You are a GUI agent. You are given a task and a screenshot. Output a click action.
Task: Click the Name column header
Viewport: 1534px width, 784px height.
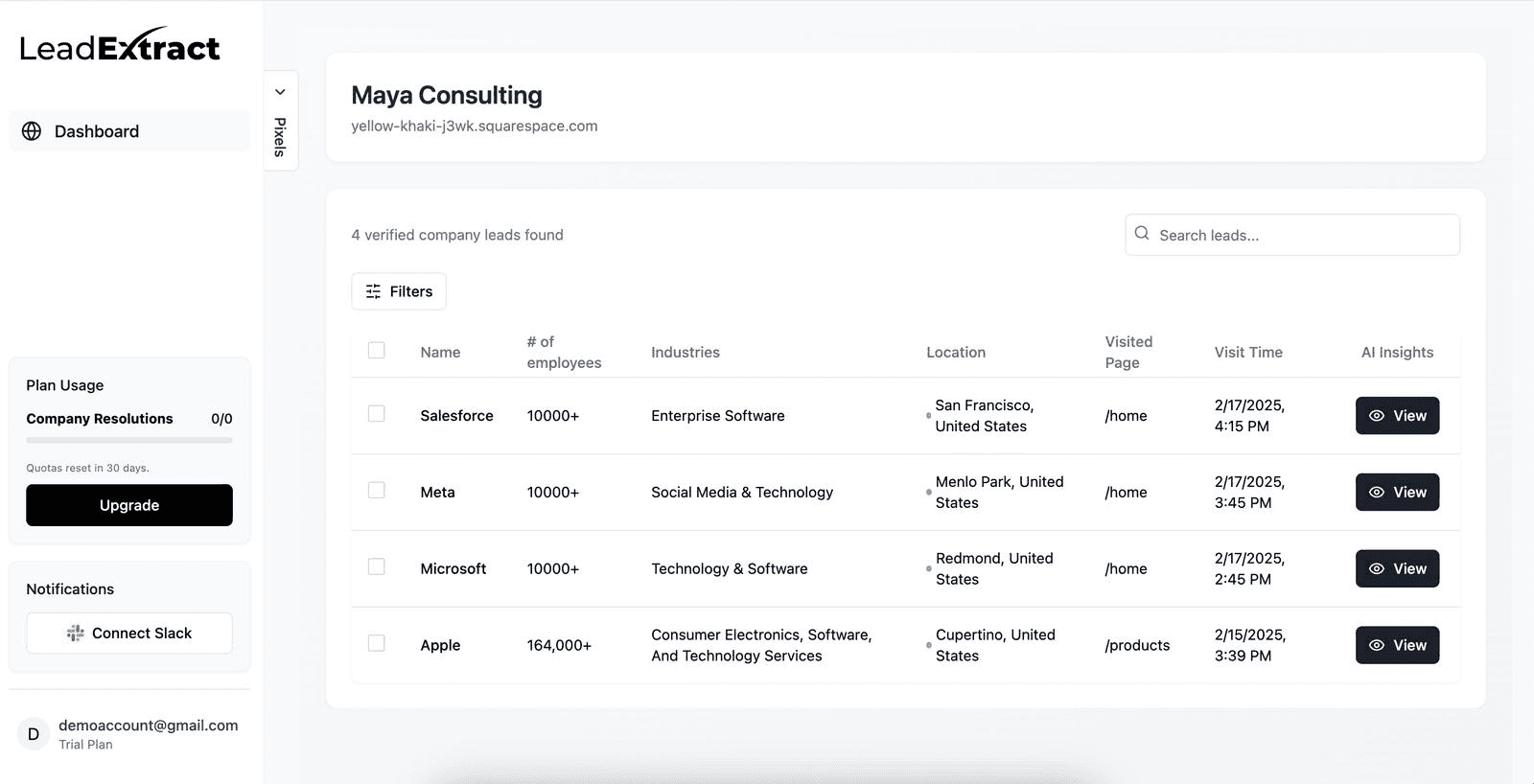[x=440, y=353]
